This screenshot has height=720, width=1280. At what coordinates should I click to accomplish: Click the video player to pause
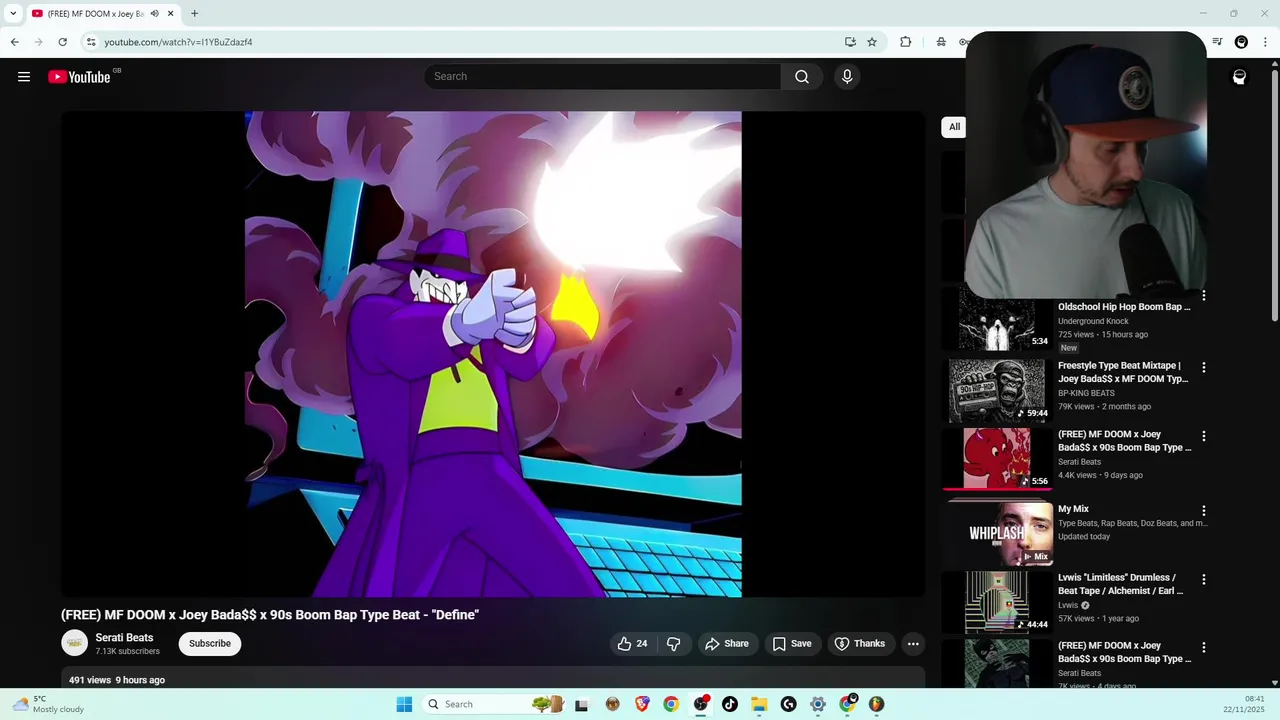pos(493,354)
